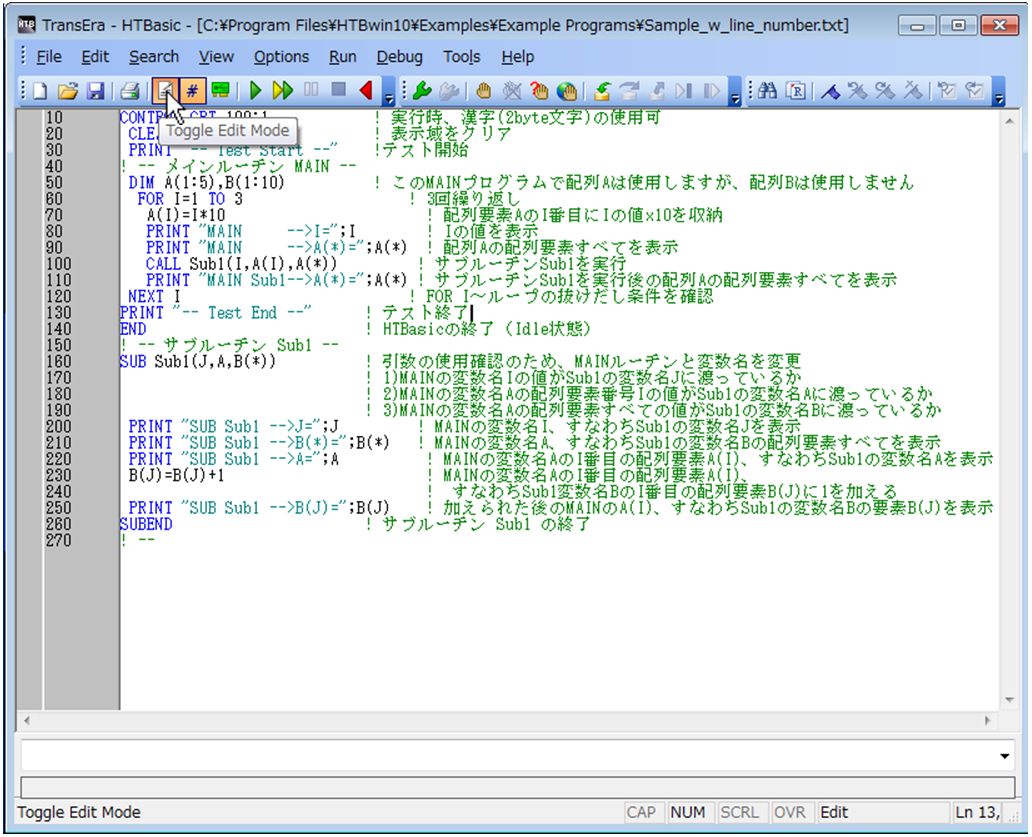This screenshot has width=1032, height=837.
Task: Click the gray triangle-with-bar icon
Action: click(684, 91)
